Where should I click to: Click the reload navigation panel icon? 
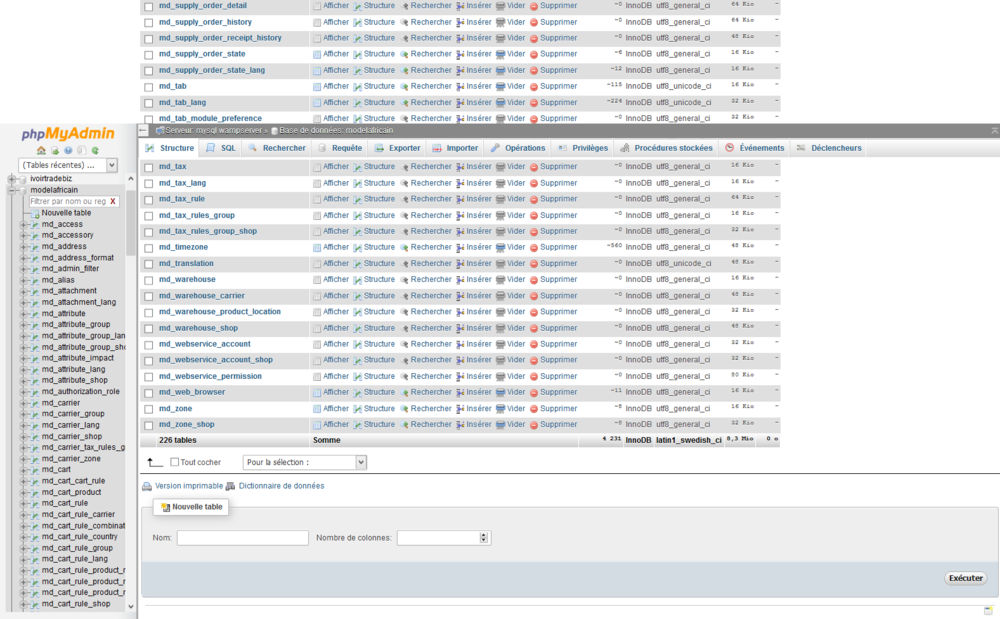(96, 151)
